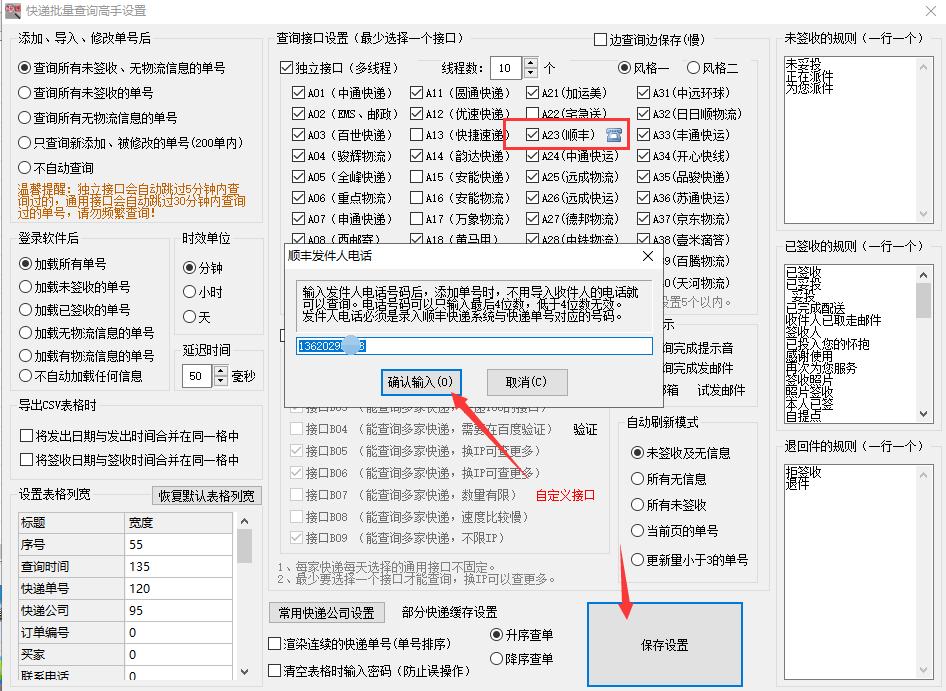Switch query order to 降序查单
946x691 pixels.
pyautogui.click(x=497, y=659)
